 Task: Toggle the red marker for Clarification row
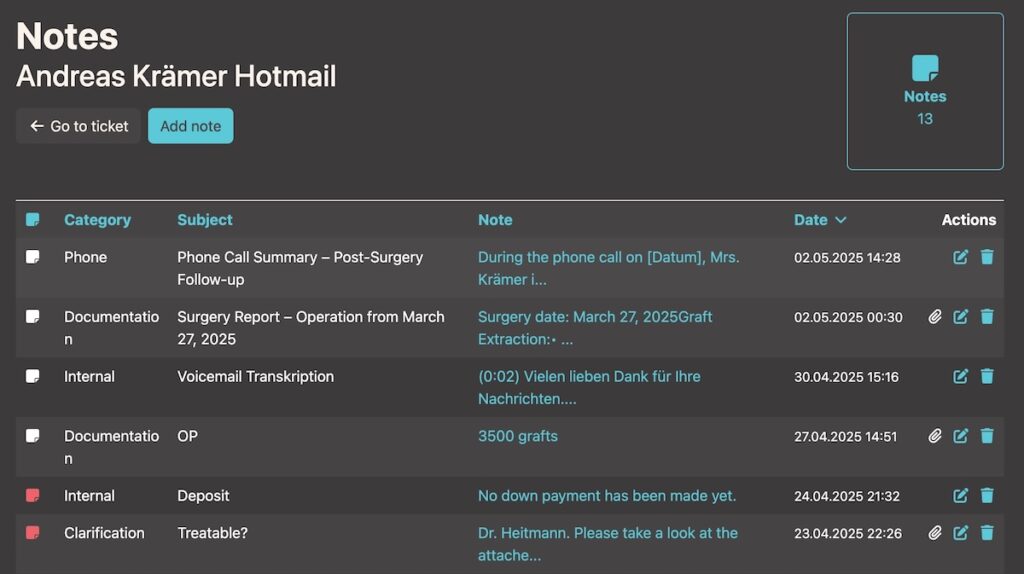(x=33, y=533)
